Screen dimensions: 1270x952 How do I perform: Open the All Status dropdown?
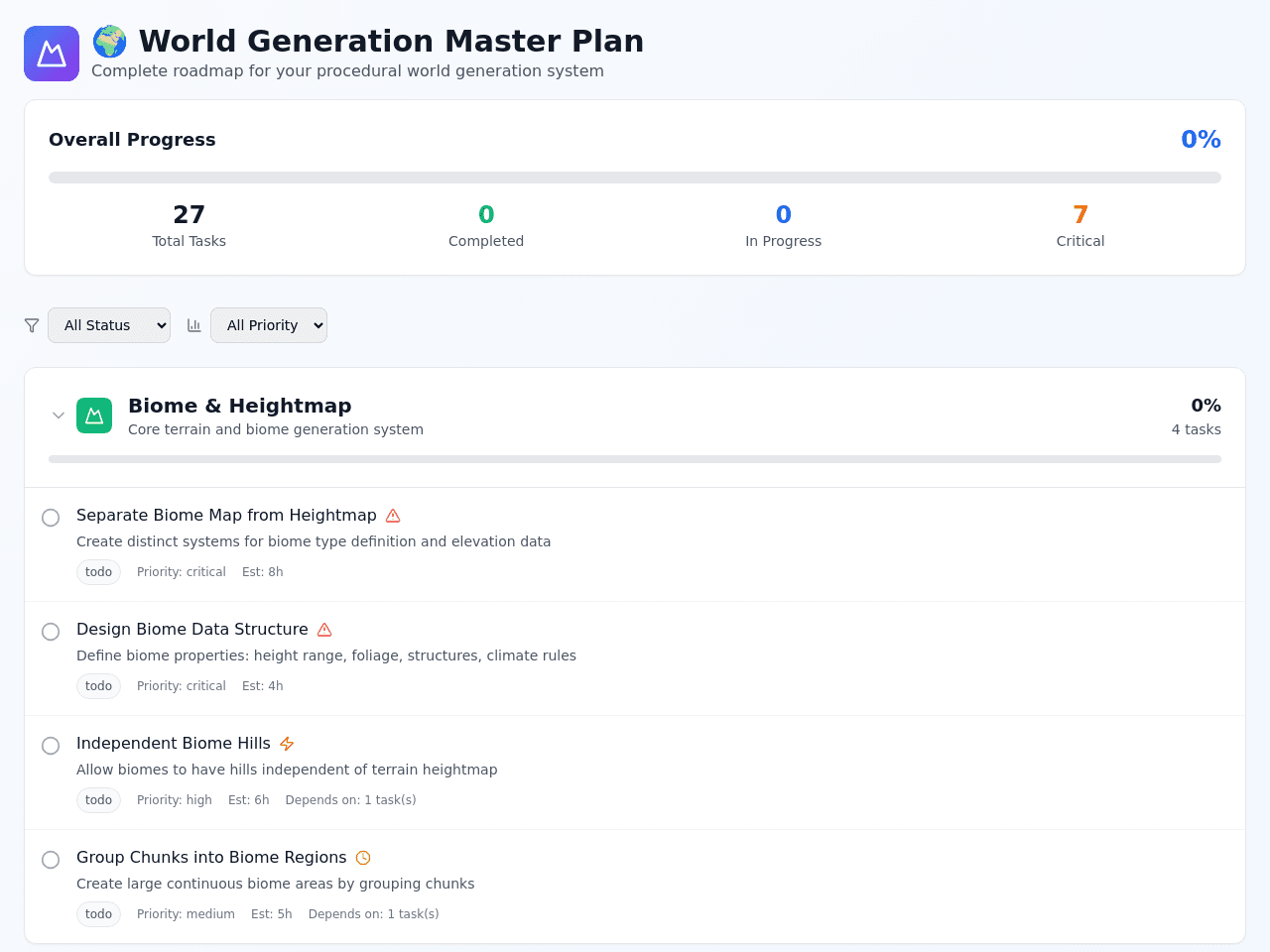tap(109, 325)
